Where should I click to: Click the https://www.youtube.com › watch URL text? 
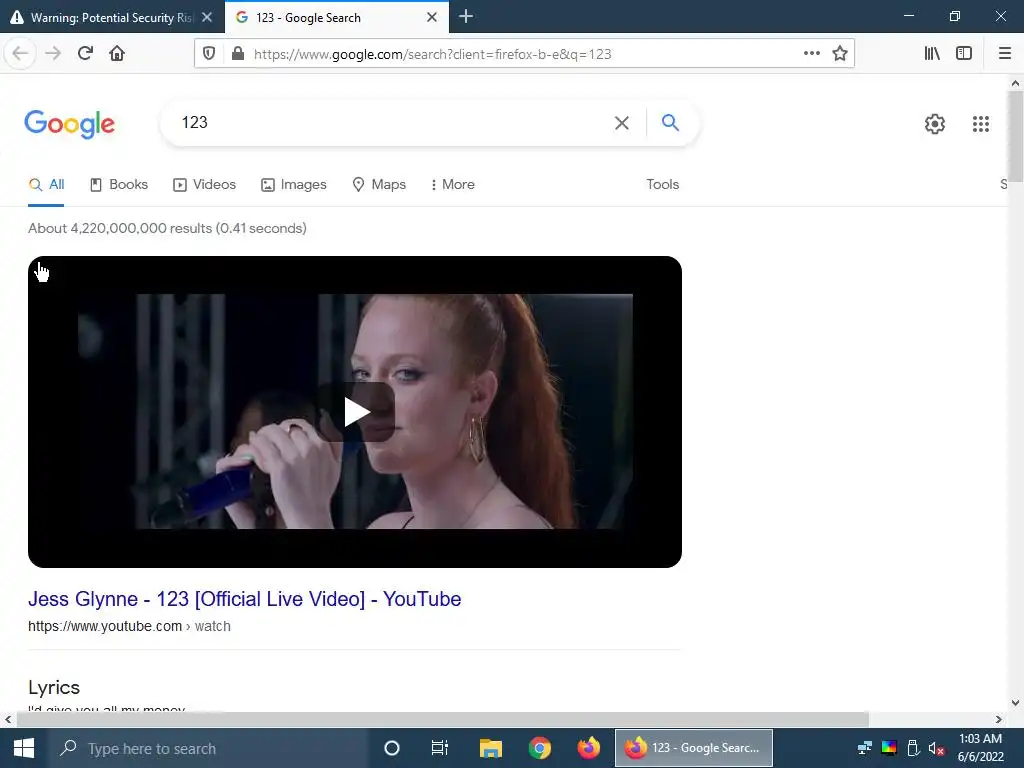point(129,626)
